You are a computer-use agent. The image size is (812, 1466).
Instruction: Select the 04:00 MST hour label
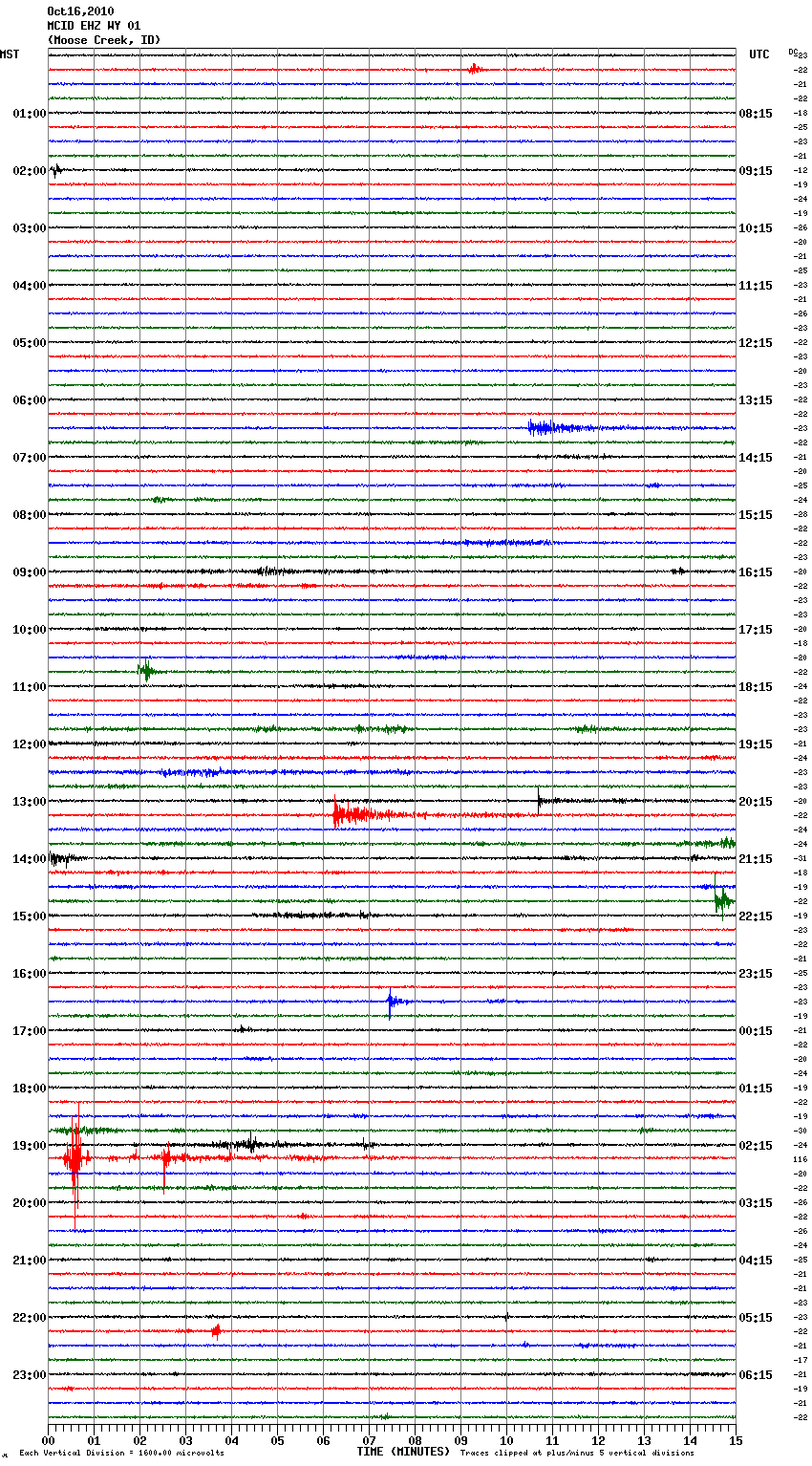tap(30, 286)
